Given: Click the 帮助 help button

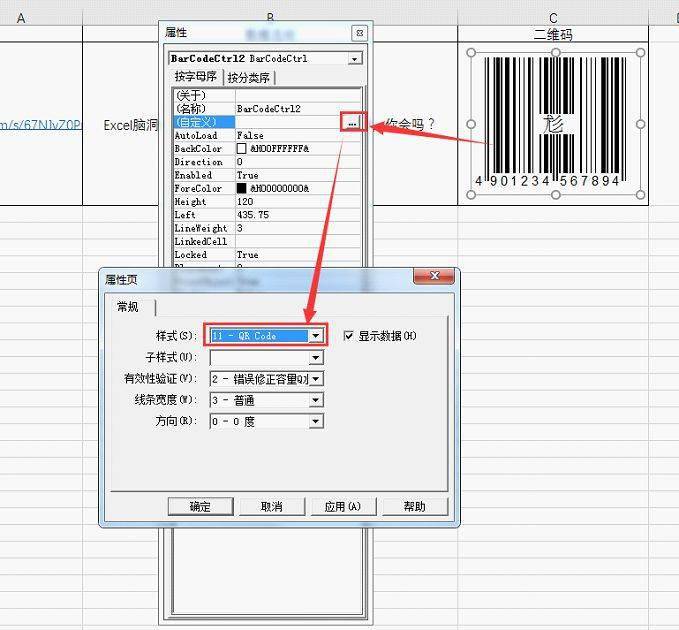Looking at the screenshot, I should pyautogui.click(x=414, y=506).
